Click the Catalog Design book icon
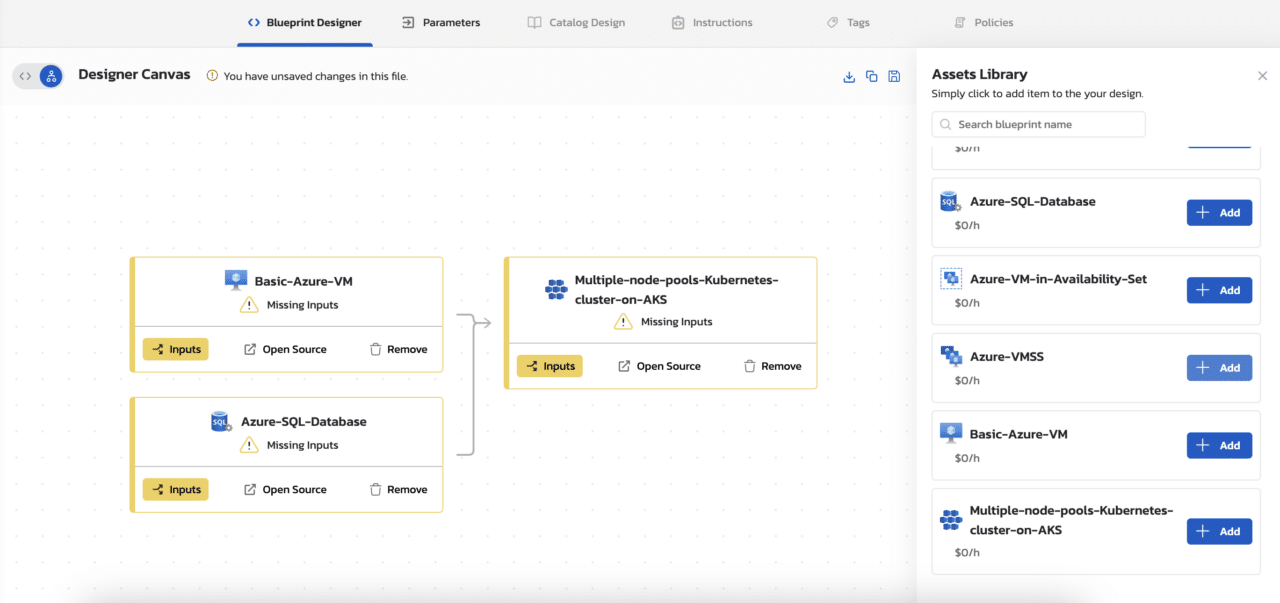The image size is (1280, 603). click(x=535, y=22)
